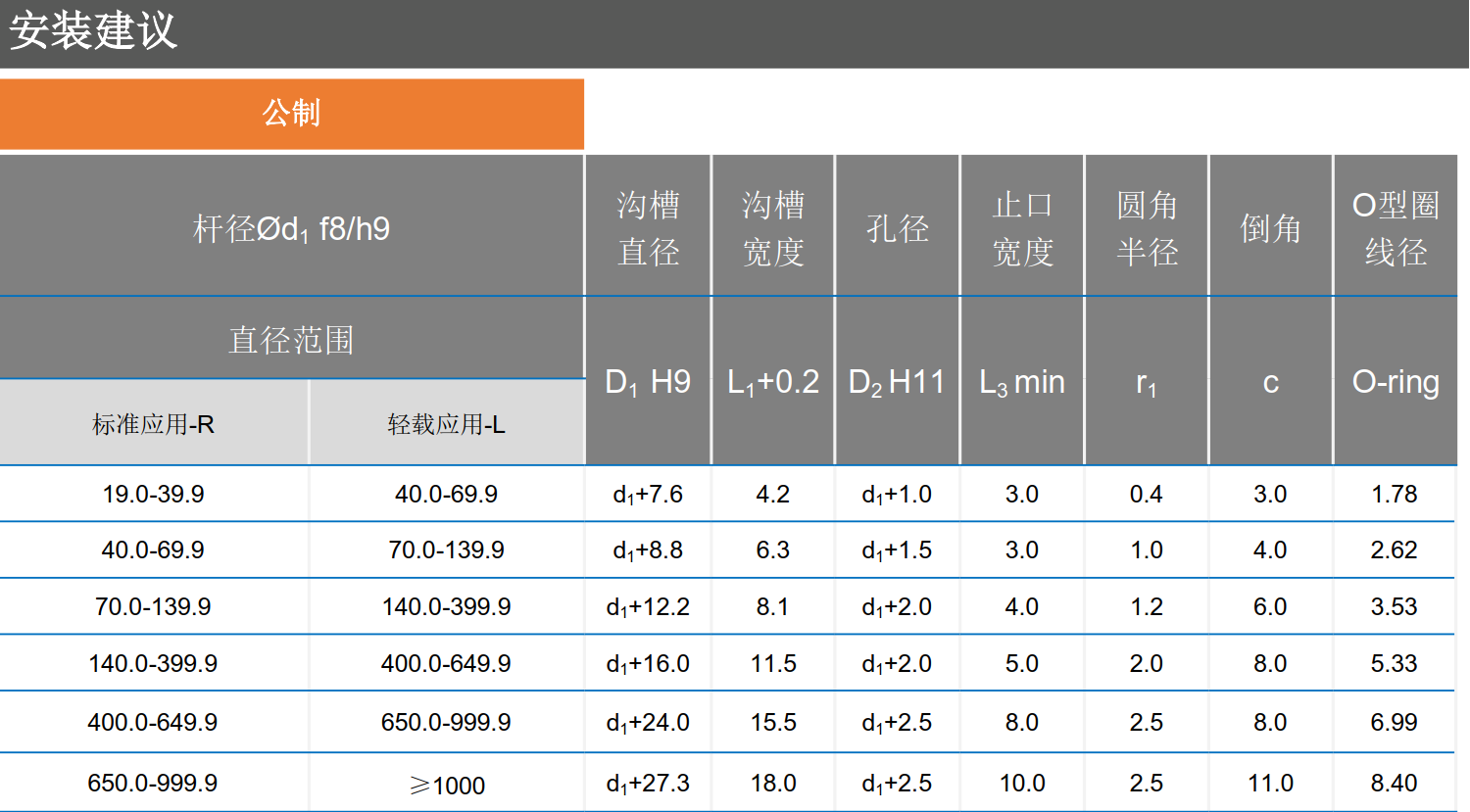This screenshot has width=1470, height=812.
Task: Click the 直径范围 header cell
Action: coord(291,340)
